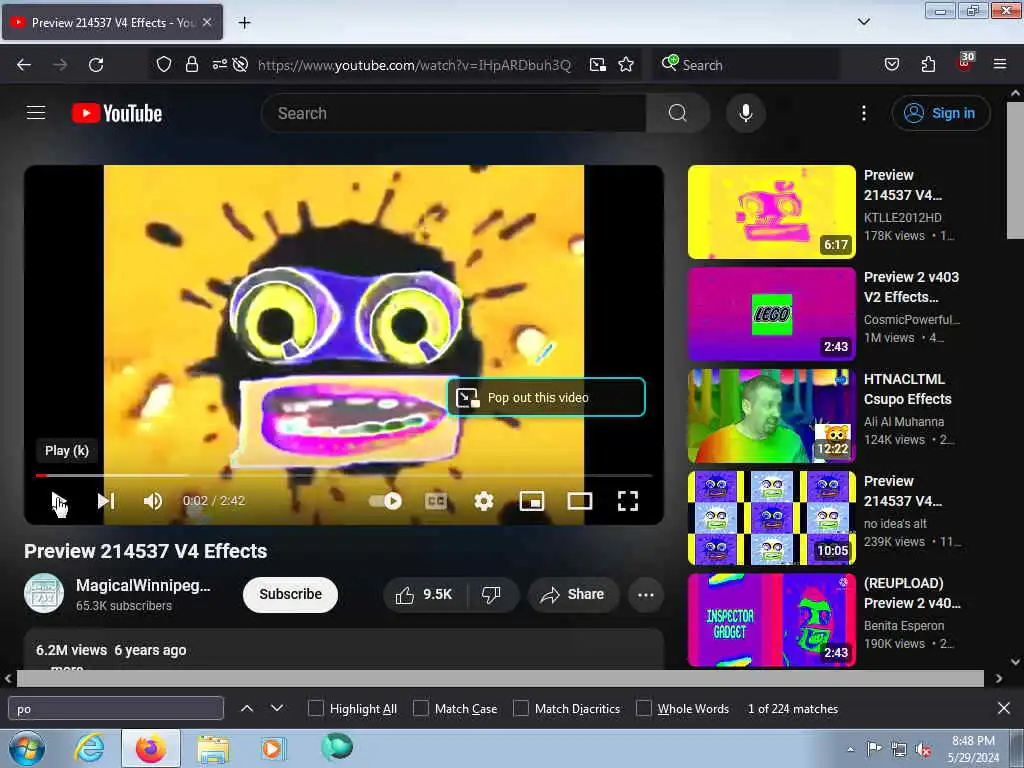Image resolution: width=1024 pixels, height=768 pixels.
Task: Enable Whole Words checkbox
Action: (x=644, y=708)
